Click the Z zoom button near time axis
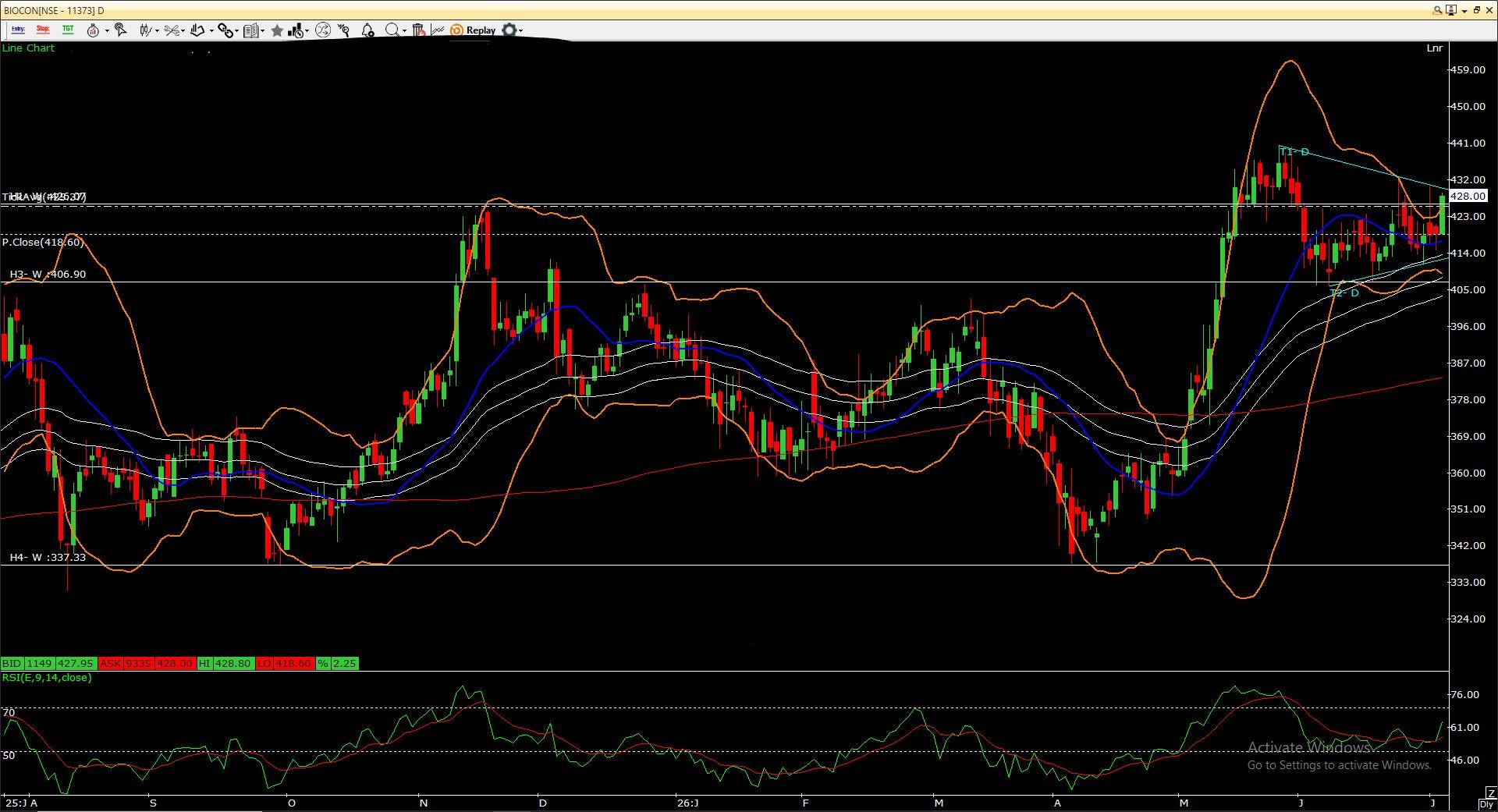 coord(1491,793)
